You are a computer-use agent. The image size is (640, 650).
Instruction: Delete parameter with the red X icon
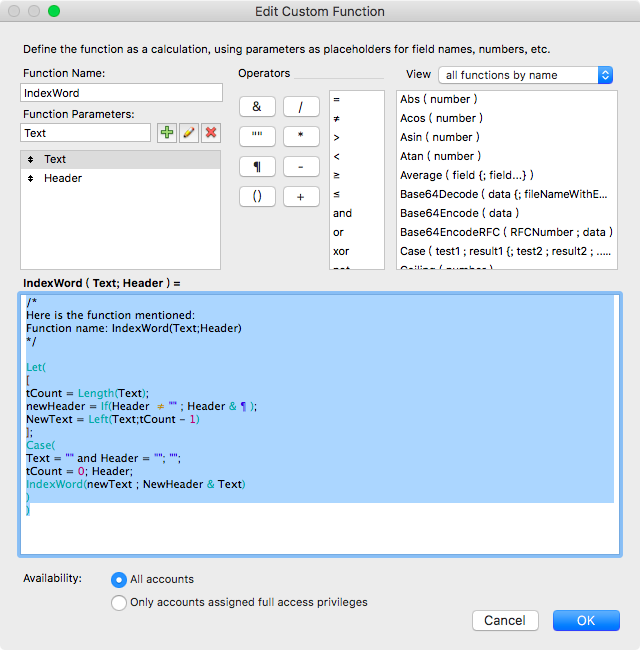pos(211,133)
